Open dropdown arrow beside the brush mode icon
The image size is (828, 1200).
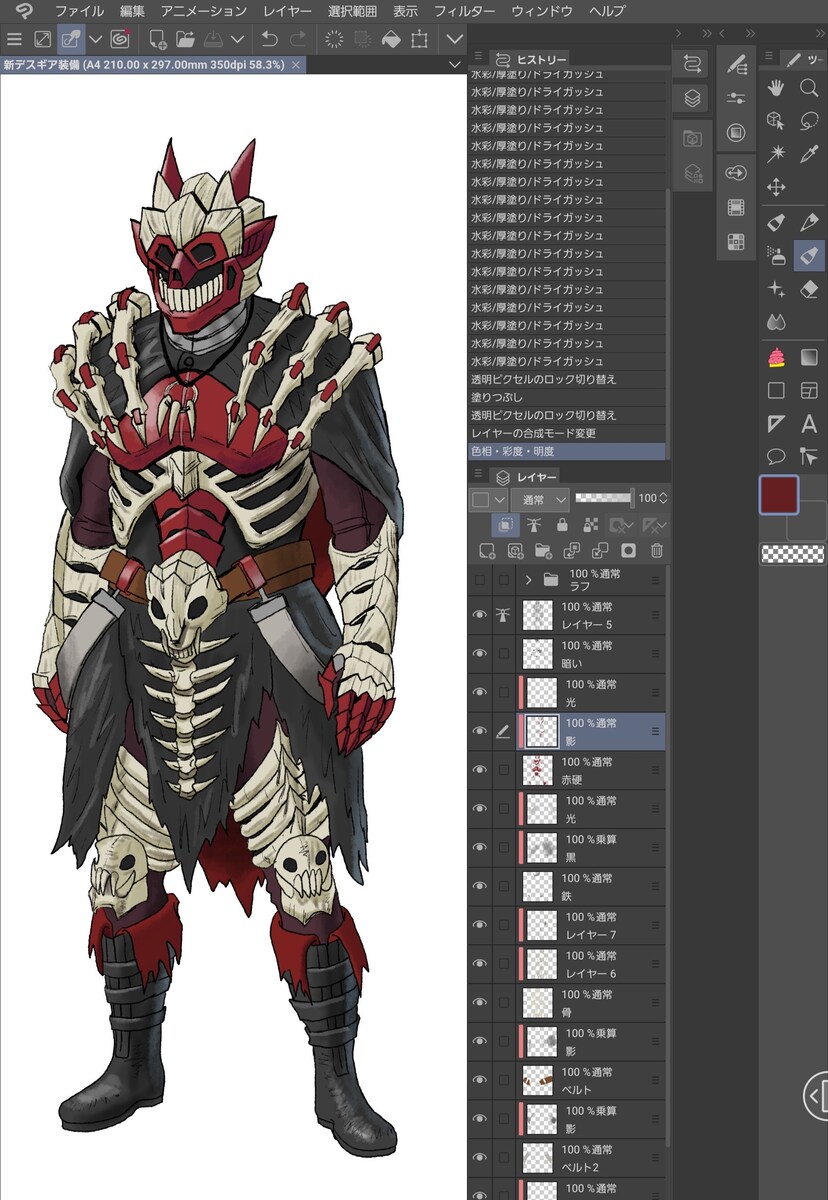point(96,39)
